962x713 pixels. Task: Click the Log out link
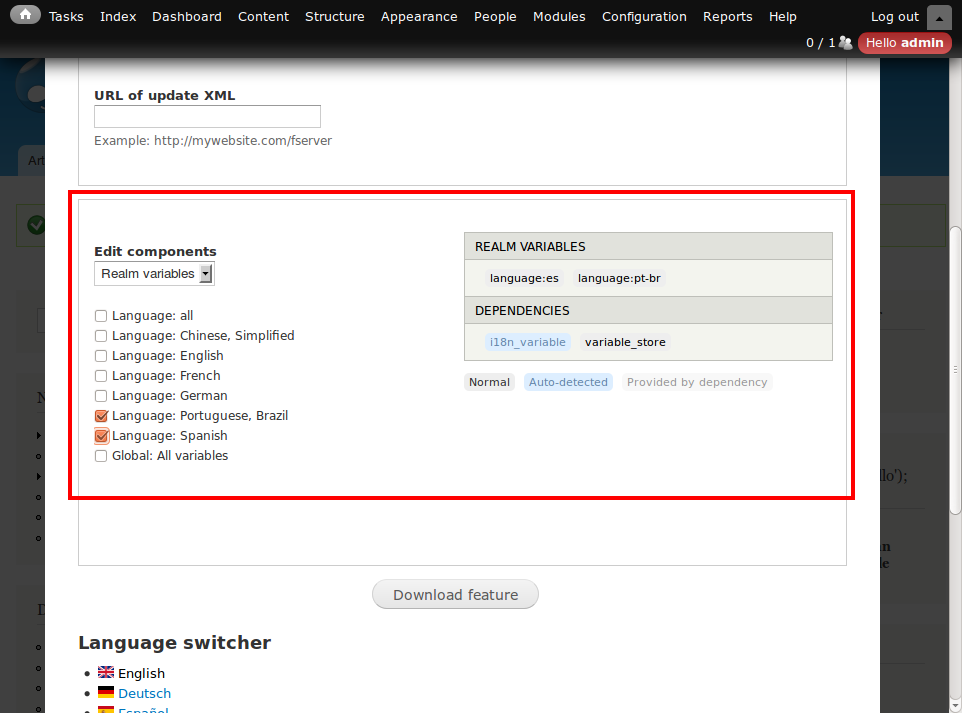(x=894, y=17)
